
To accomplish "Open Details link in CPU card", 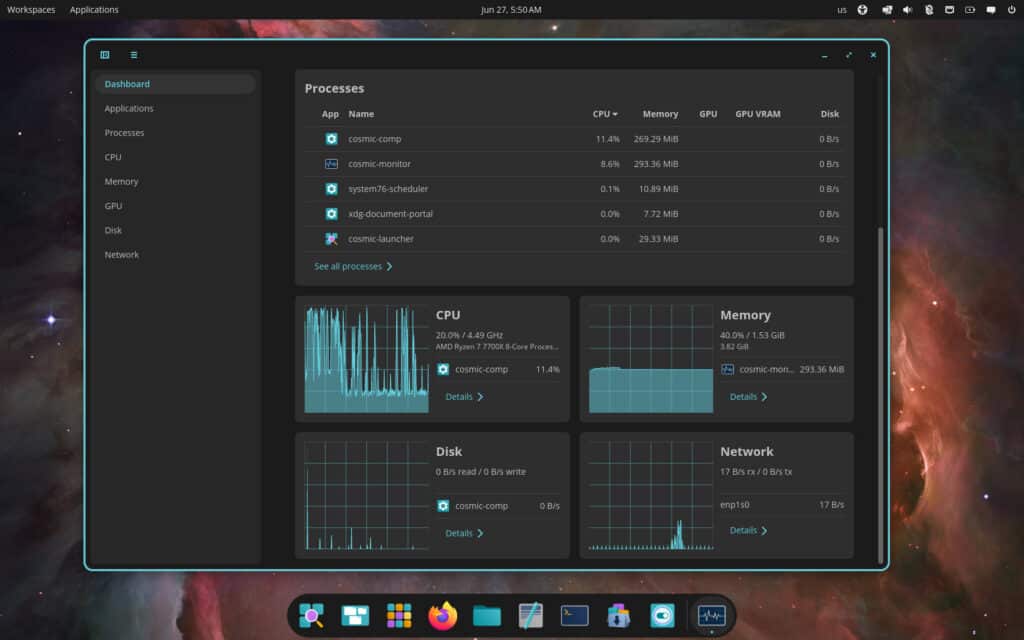I will [x=464, y=397].
